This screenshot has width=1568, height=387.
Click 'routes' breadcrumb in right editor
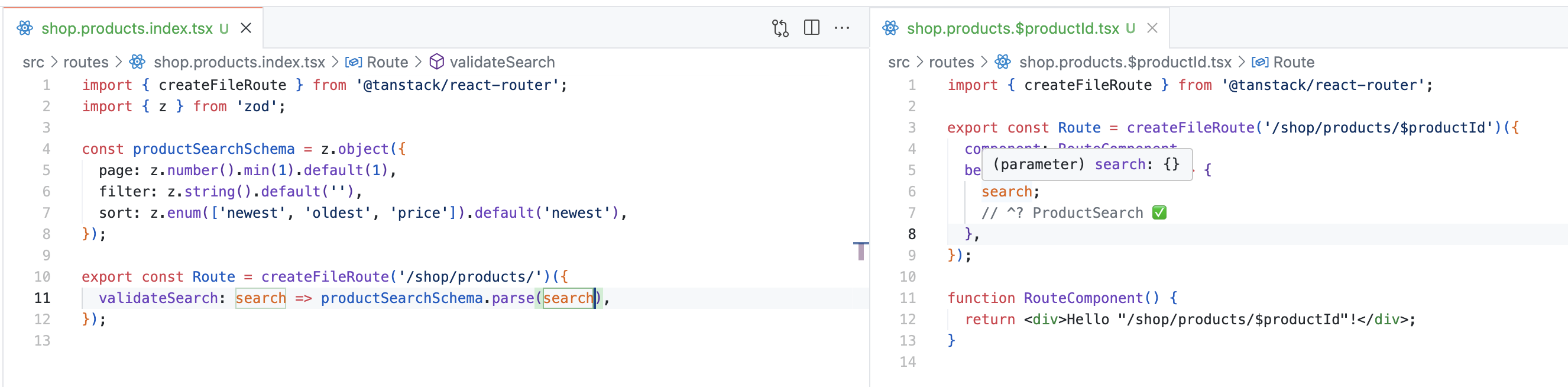coord(951,62)
